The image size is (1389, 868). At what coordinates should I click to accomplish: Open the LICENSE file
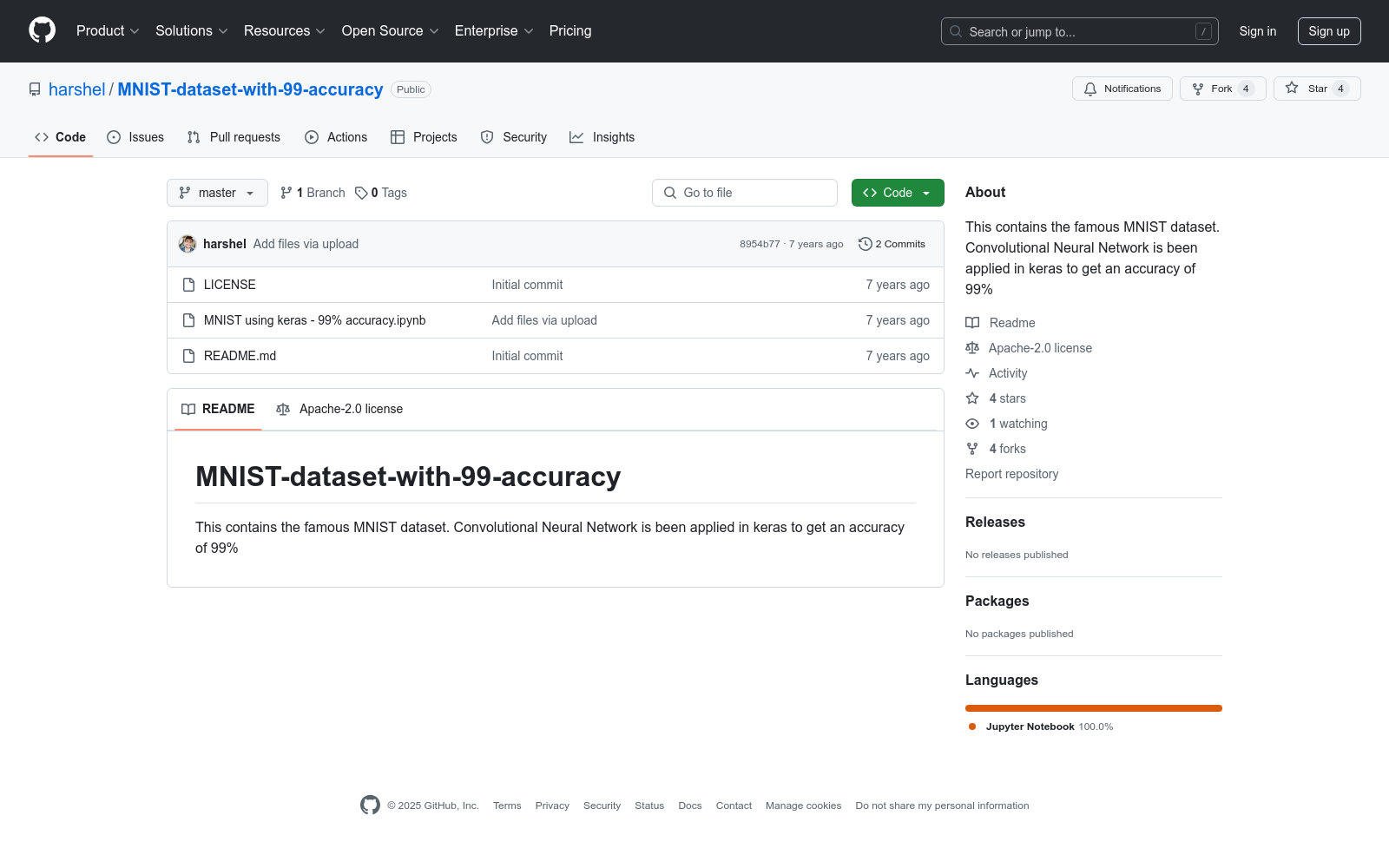pyautogui.click(x=230, y=285)
